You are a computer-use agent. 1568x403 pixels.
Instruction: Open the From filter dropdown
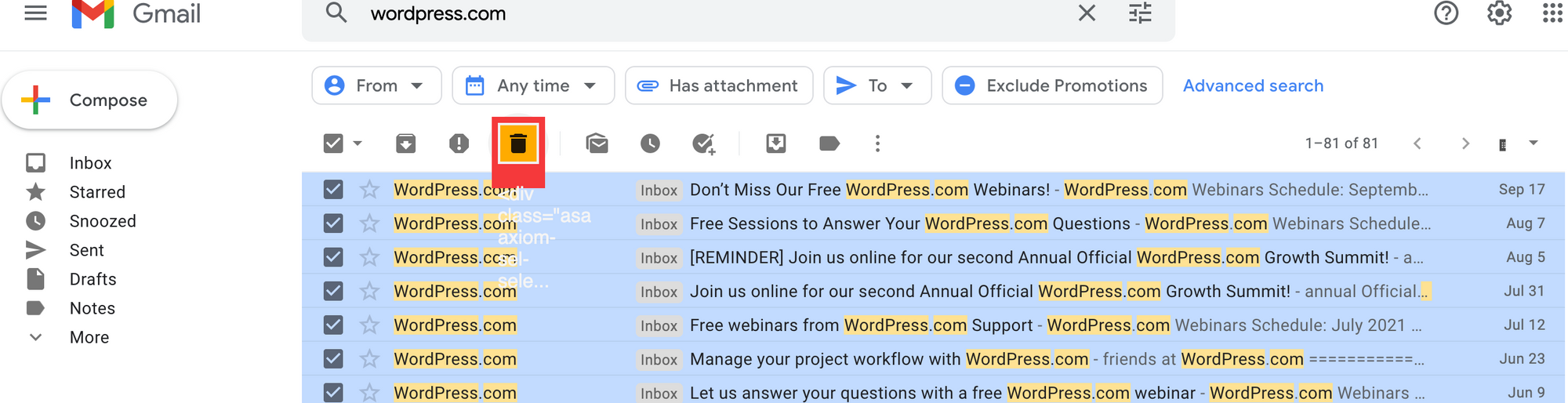coord(376,85)
